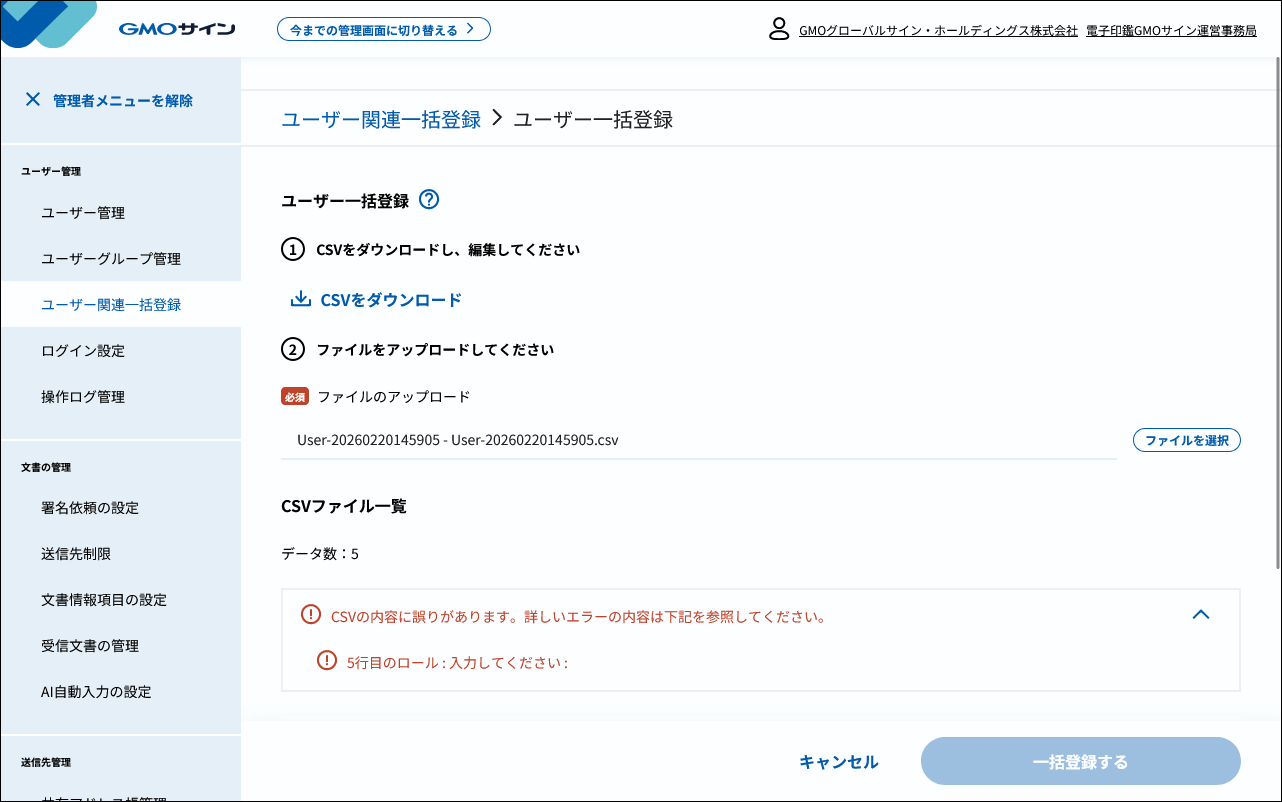Click the キャンセル button
1282x802 pixels.
tap(839, 761)
